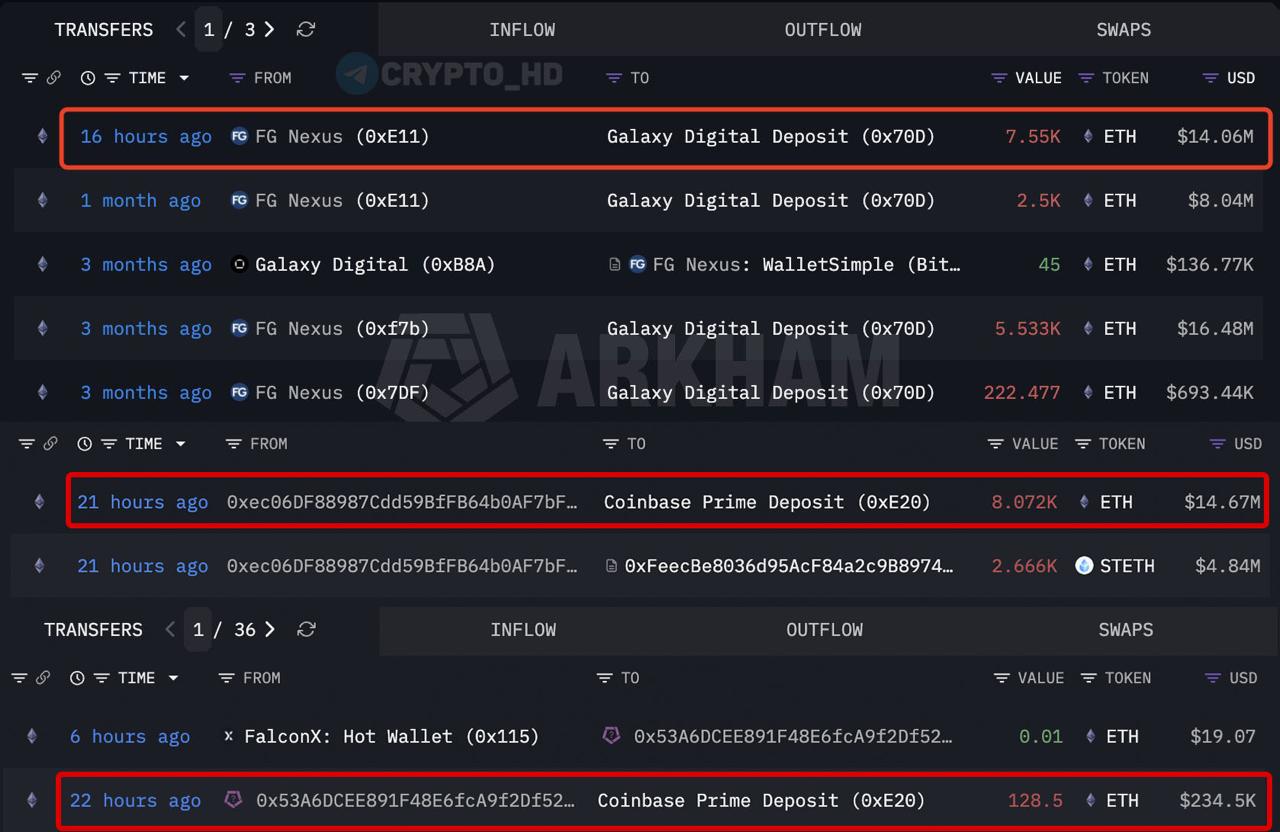This screenshot has width=1280, height=832.
Task: Open Coinbase Prime Deposit (0xE20) on the 8.072K row
Action: tap(767, 502)
